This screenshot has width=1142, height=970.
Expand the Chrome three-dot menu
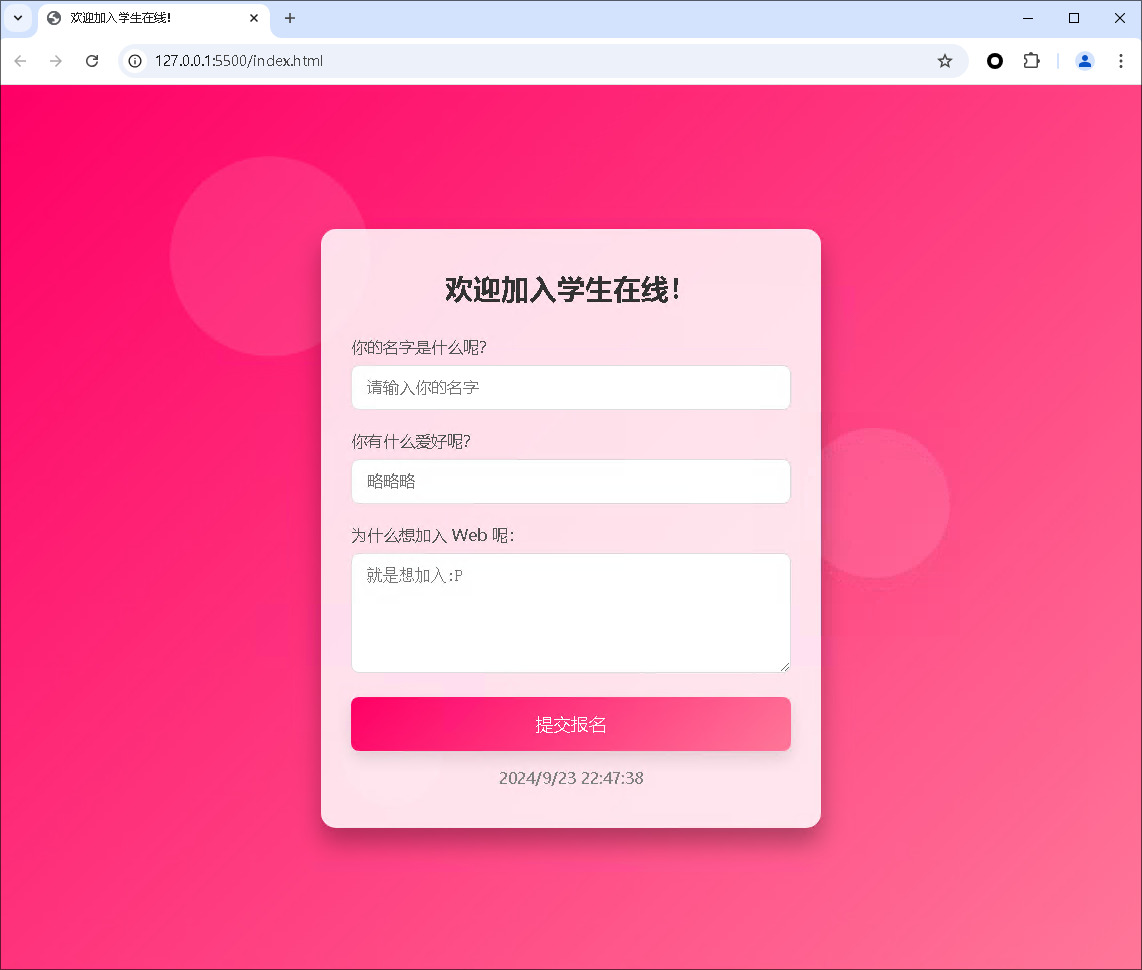pyautogui.click(x=1120, y=61)
